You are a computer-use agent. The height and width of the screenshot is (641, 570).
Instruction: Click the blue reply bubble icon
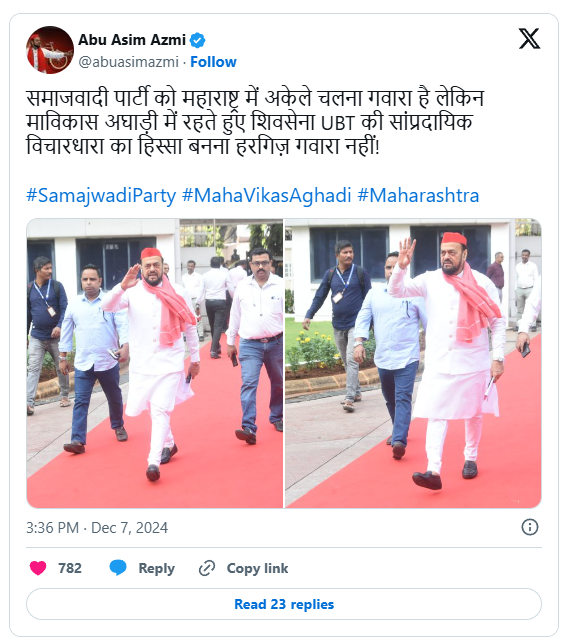coord(118,568)
